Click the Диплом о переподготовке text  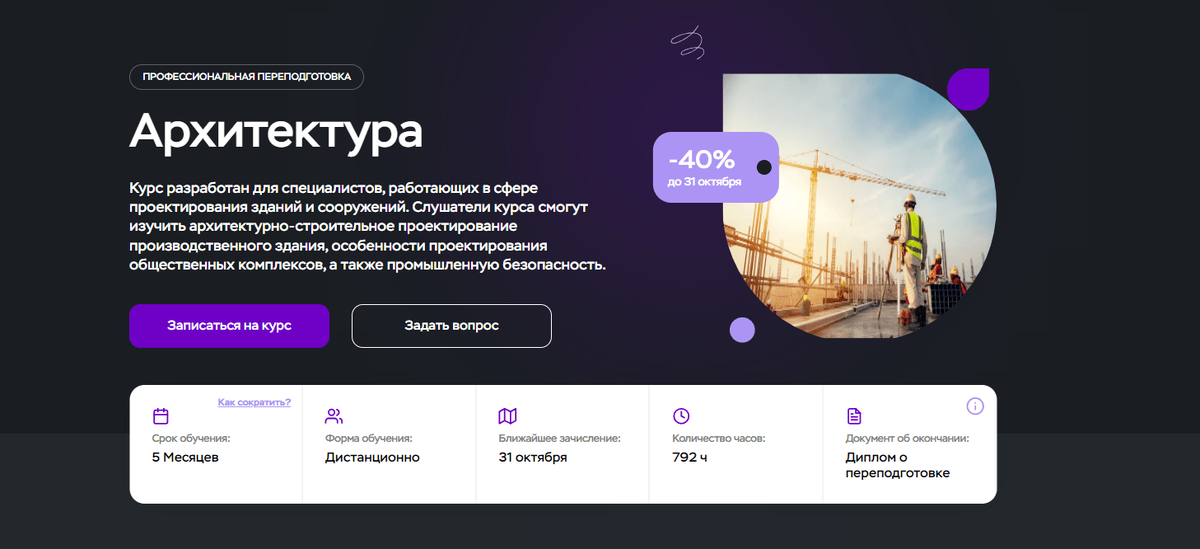(x=897, y=465)
